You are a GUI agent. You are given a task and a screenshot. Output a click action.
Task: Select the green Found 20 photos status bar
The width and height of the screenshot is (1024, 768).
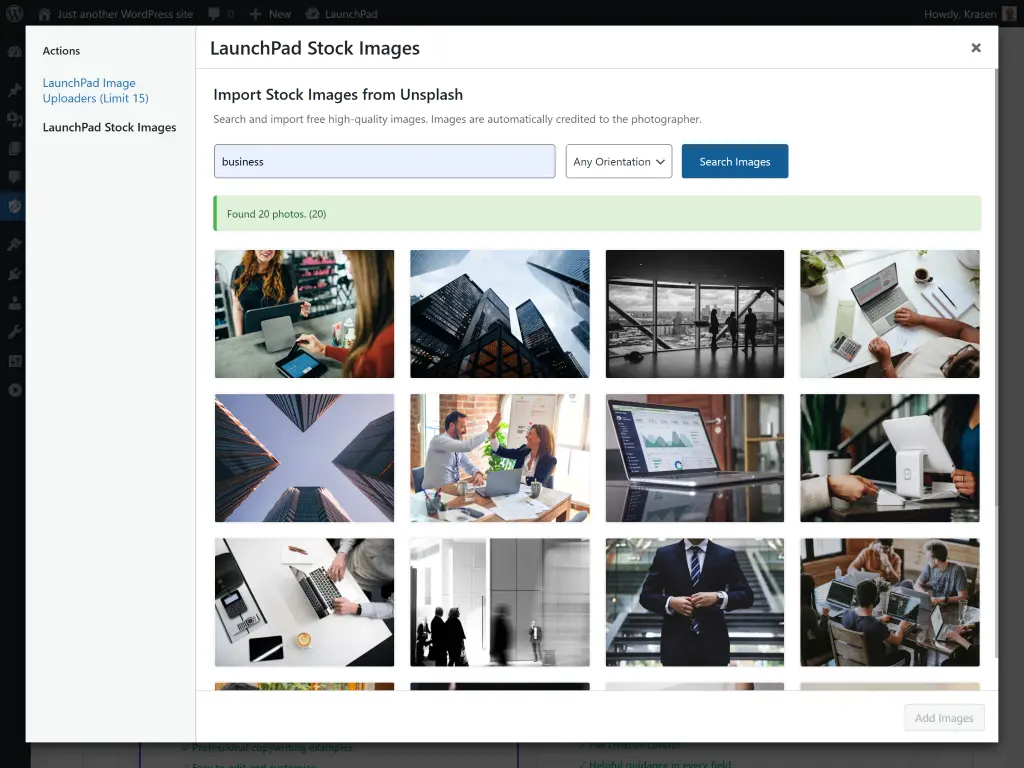tap(596, 213)
